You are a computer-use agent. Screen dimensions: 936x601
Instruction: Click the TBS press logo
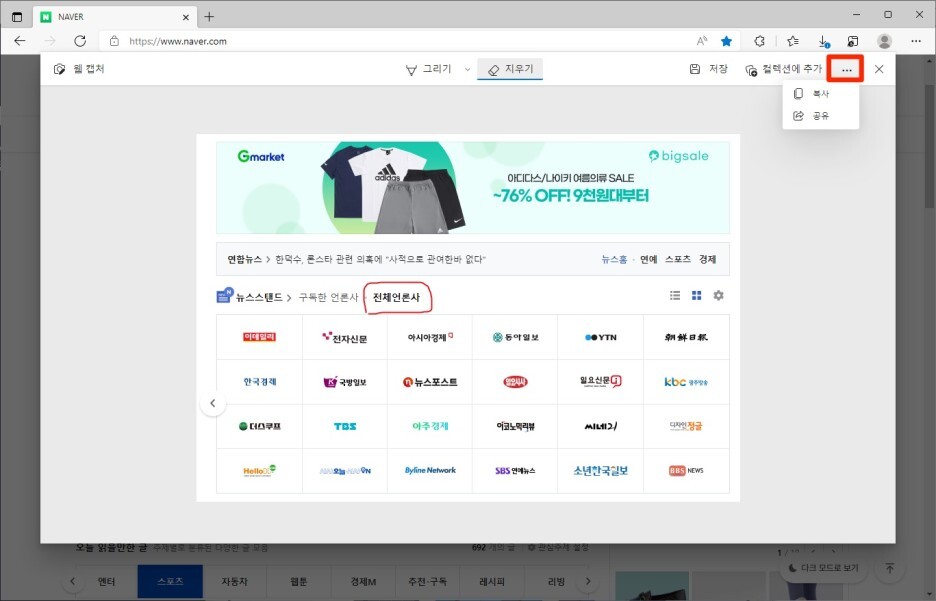coord(345,426)
